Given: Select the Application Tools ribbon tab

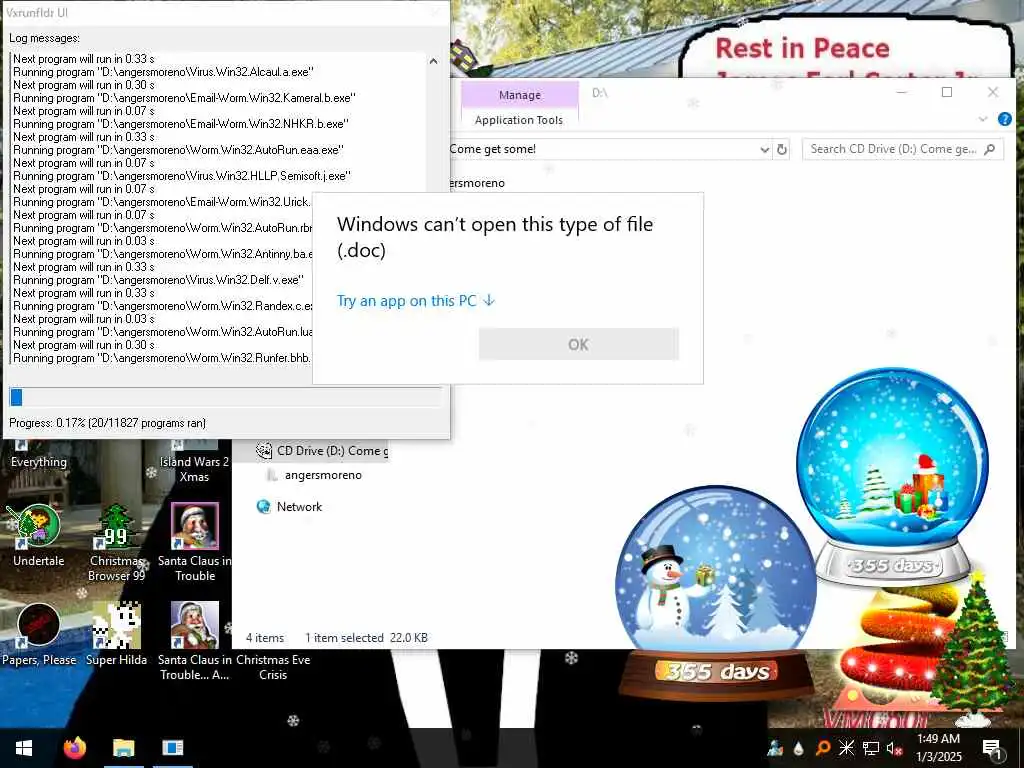Looking at the screenshot, I should pos(519,120).
